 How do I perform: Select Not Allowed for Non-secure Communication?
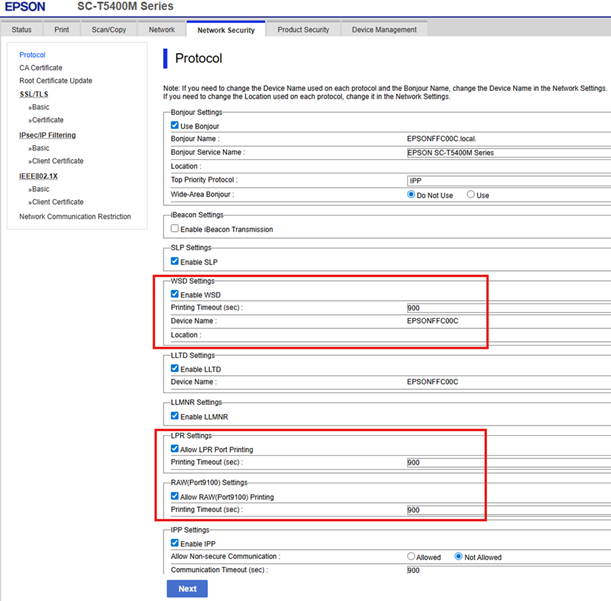[x=459, y=557]
